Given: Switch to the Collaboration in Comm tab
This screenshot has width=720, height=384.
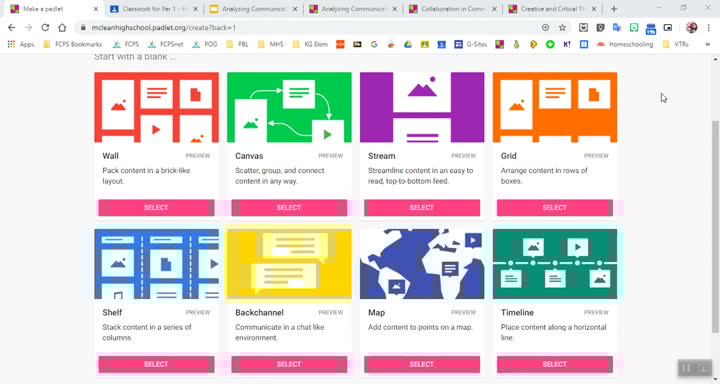Looking at the screenshot, I should click(452, 9).
